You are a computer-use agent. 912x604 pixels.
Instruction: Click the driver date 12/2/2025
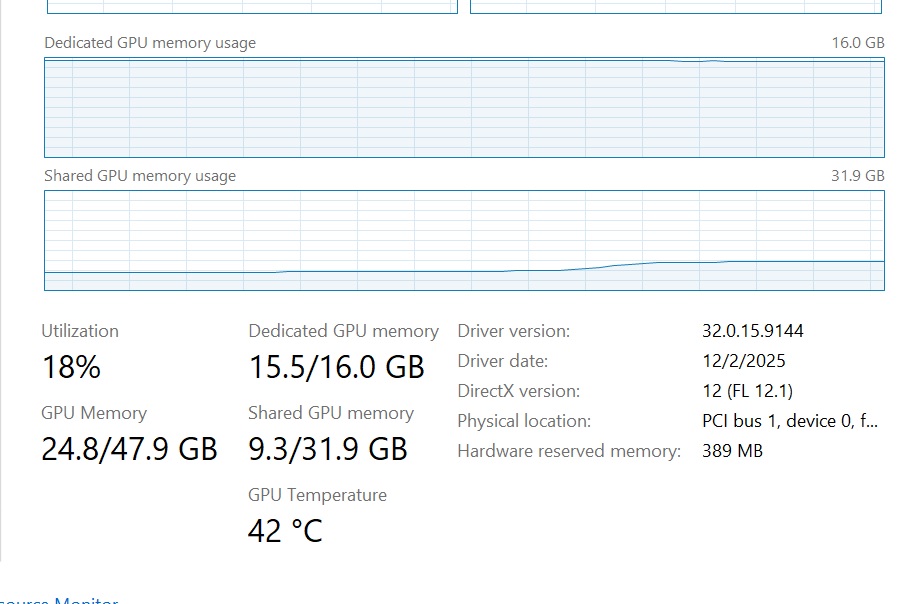coord(743,361)
